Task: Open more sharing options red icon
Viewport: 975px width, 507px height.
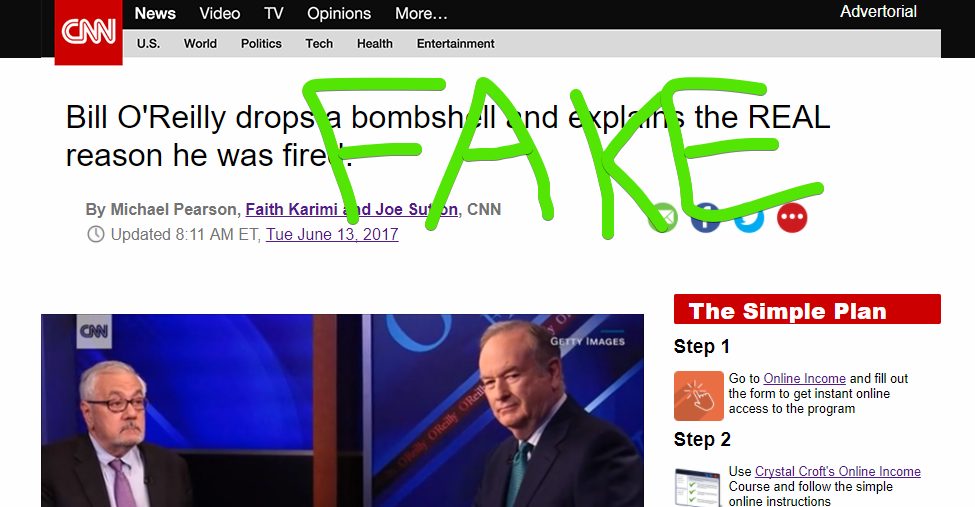Action: [x=792, y=218]
